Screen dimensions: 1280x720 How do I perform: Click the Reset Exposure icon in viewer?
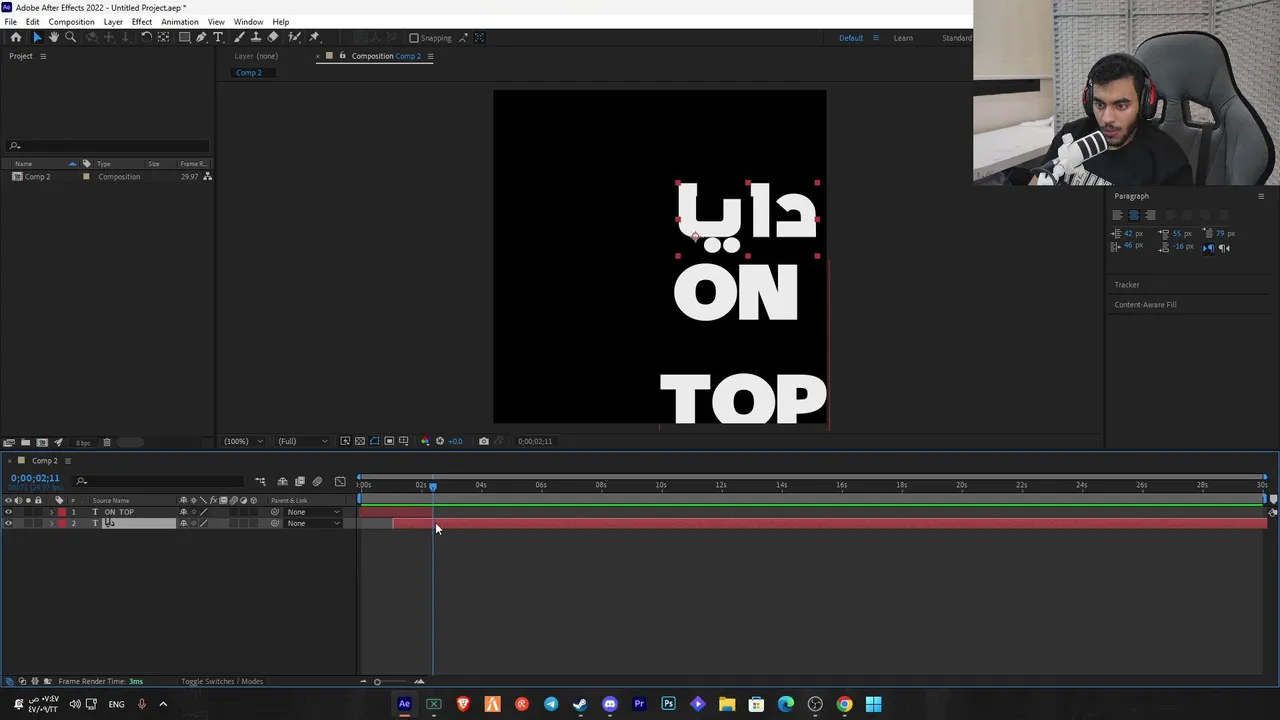[439, 441]
